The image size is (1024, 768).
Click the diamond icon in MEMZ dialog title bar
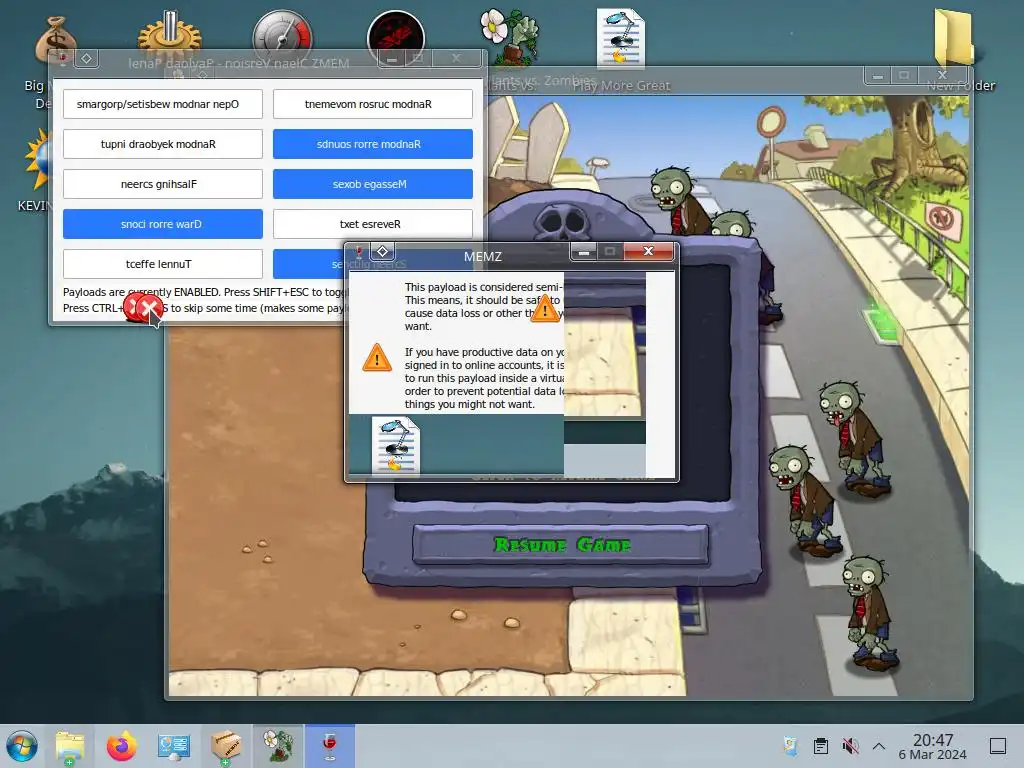coord(383,251)
